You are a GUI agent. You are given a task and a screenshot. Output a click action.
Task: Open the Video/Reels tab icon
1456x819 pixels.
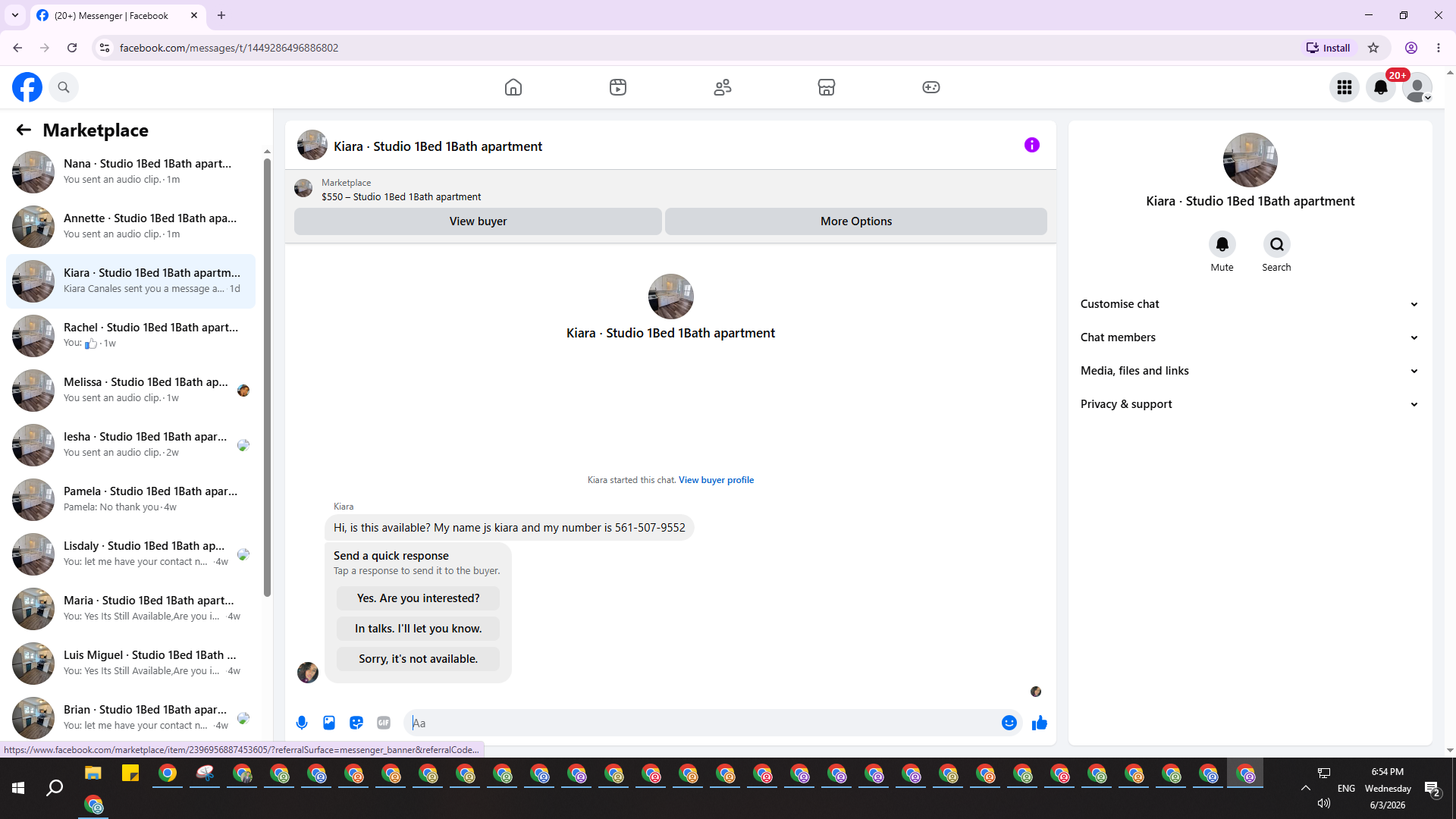(618, 87)
